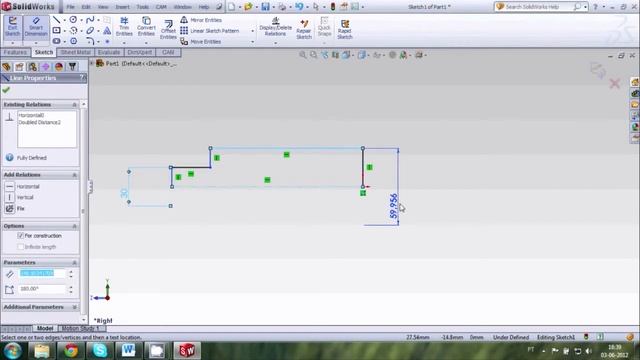Add Fix relation
Viewport: 640px width, 360px height.
click(x=15, y=209)
